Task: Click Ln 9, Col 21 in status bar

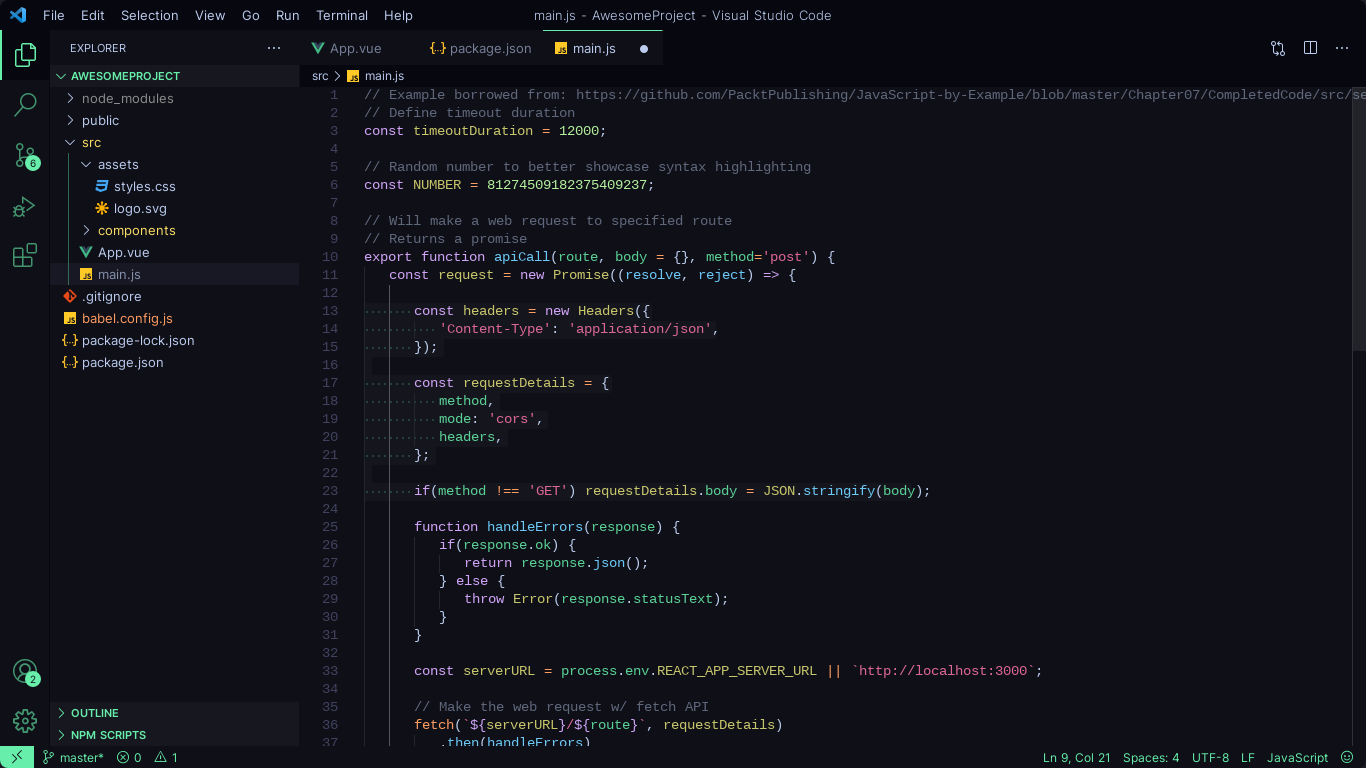Action: click(1076, 758)
